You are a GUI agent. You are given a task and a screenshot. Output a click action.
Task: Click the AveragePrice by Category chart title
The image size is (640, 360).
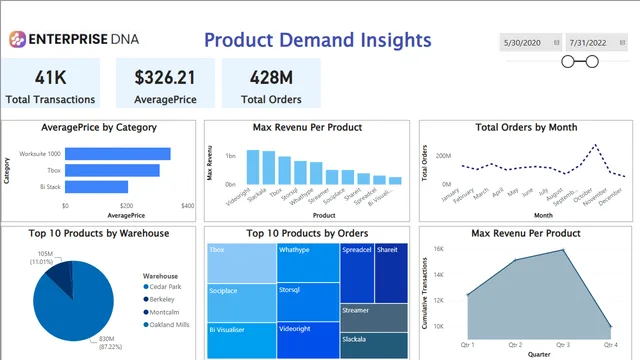[99, 127]
